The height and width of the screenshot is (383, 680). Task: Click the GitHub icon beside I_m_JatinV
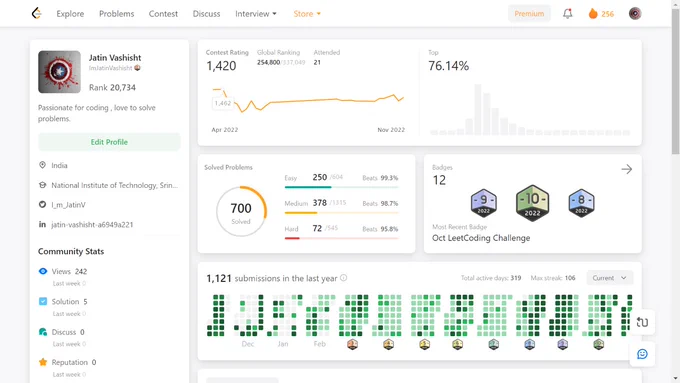coord(42,204)
